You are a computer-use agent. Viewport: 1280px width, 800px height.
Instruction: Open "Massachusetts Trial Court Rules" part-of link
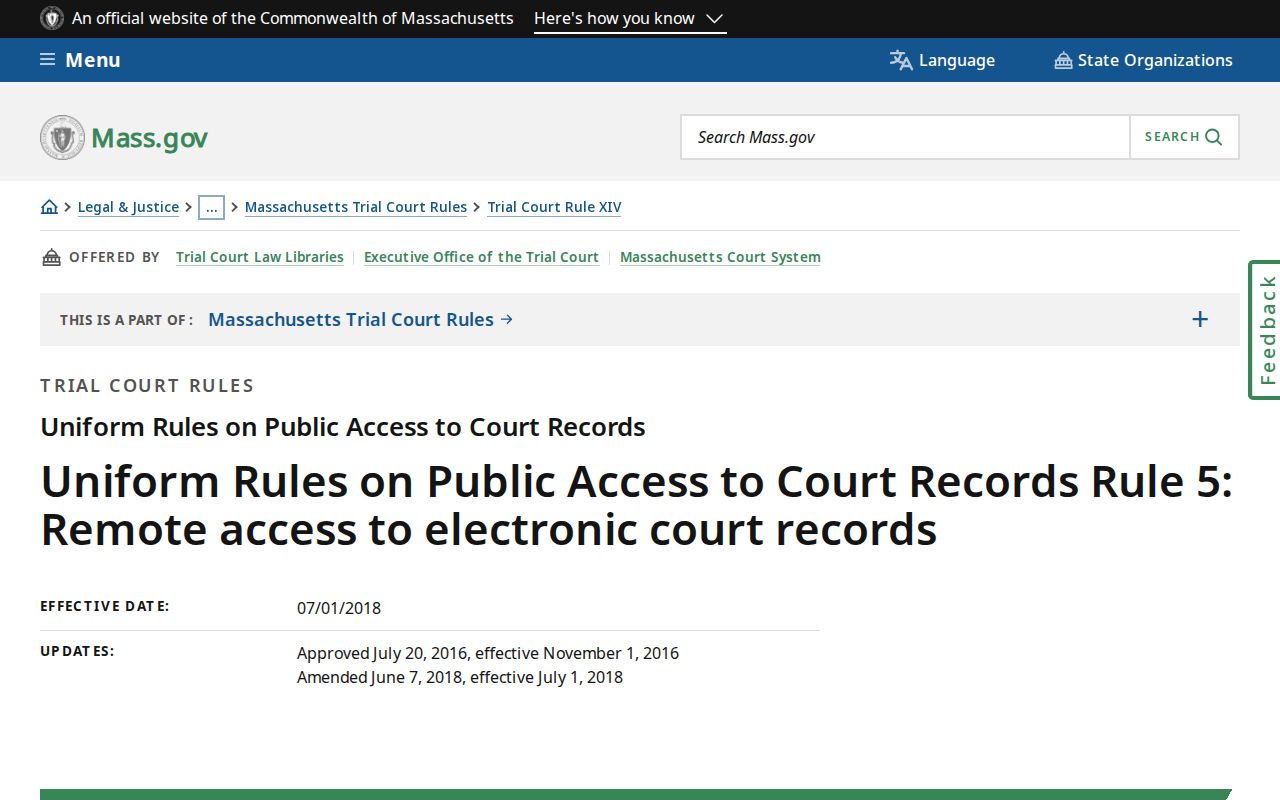point(360,319)
